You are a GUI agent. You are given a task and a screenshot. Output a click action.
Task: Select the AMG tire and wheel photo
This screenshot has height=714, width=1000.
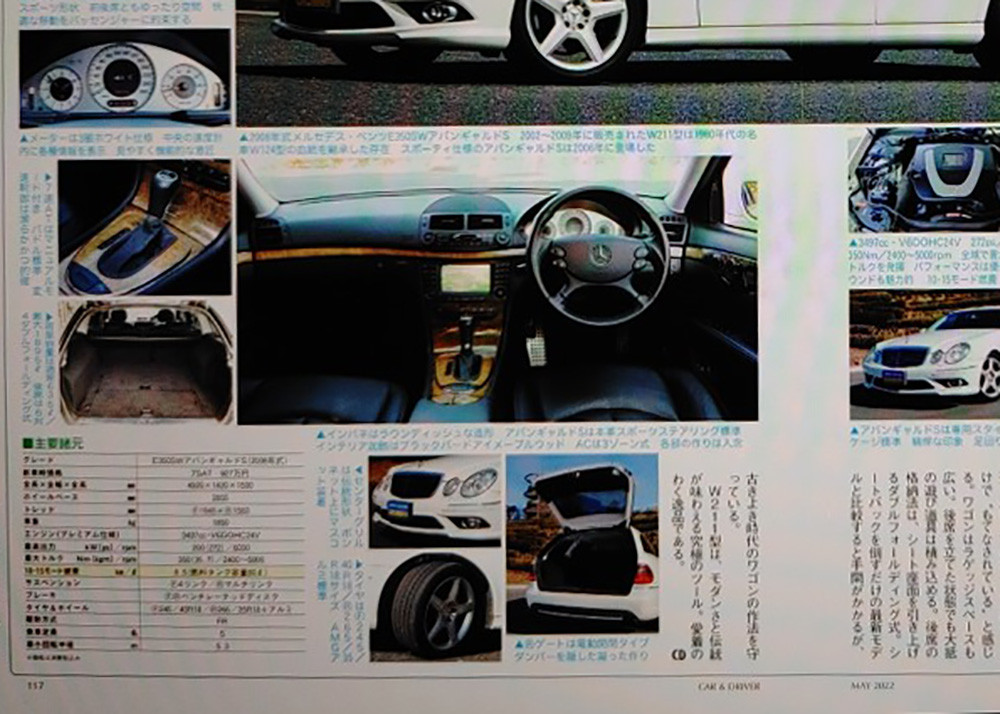coord(435,607)
